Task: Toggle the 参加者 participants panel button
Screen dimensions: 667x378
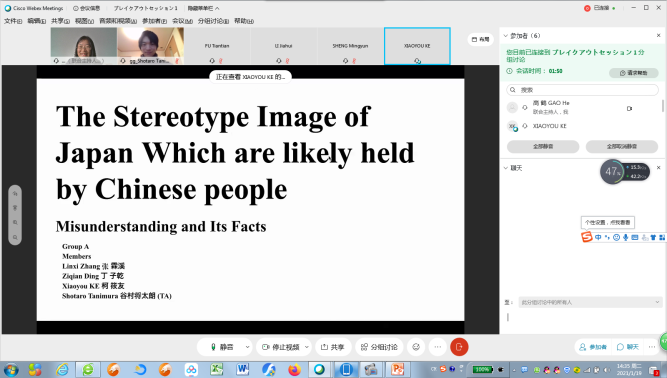Action: [x=593, y=347]
